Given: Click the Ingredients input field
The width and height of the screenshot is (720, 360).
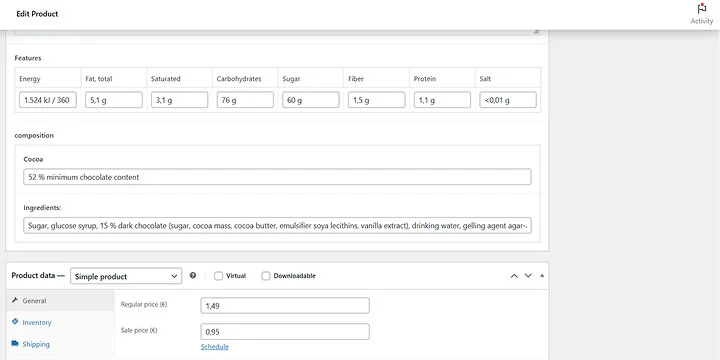Looking at the screenshot, I should 277,225.
